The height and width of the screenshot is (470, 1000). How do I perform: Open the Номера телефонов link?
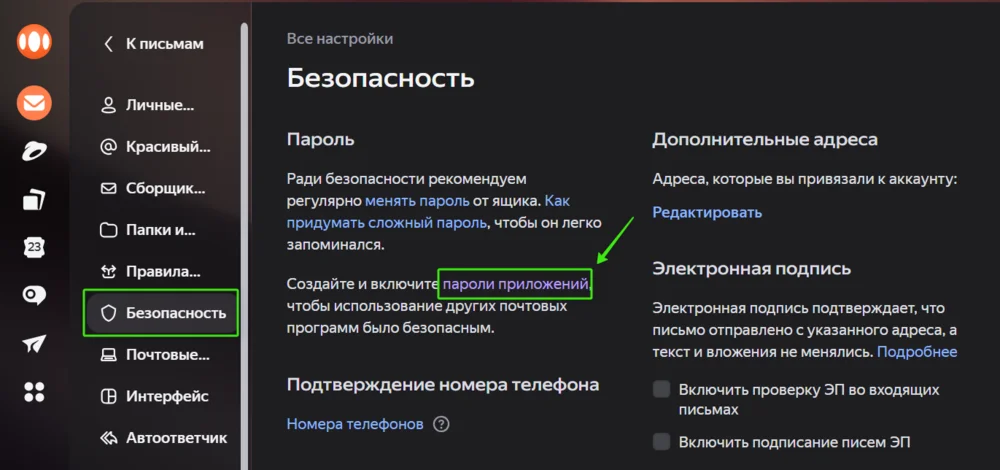pos(355,424)
